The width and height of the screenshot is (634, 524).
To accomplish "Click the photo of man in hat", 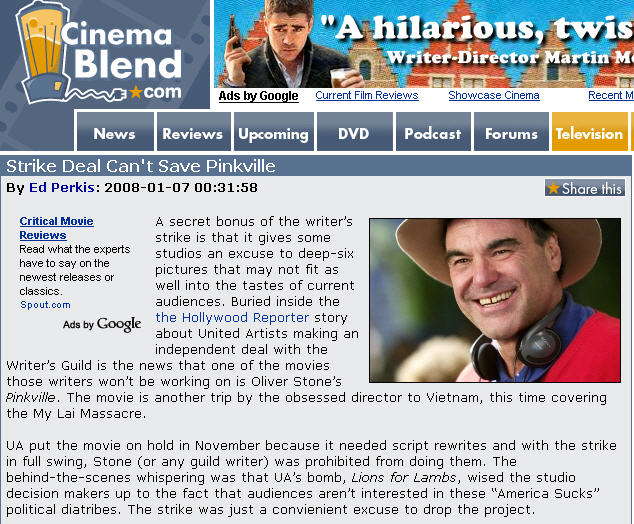I will pos(494,300).
